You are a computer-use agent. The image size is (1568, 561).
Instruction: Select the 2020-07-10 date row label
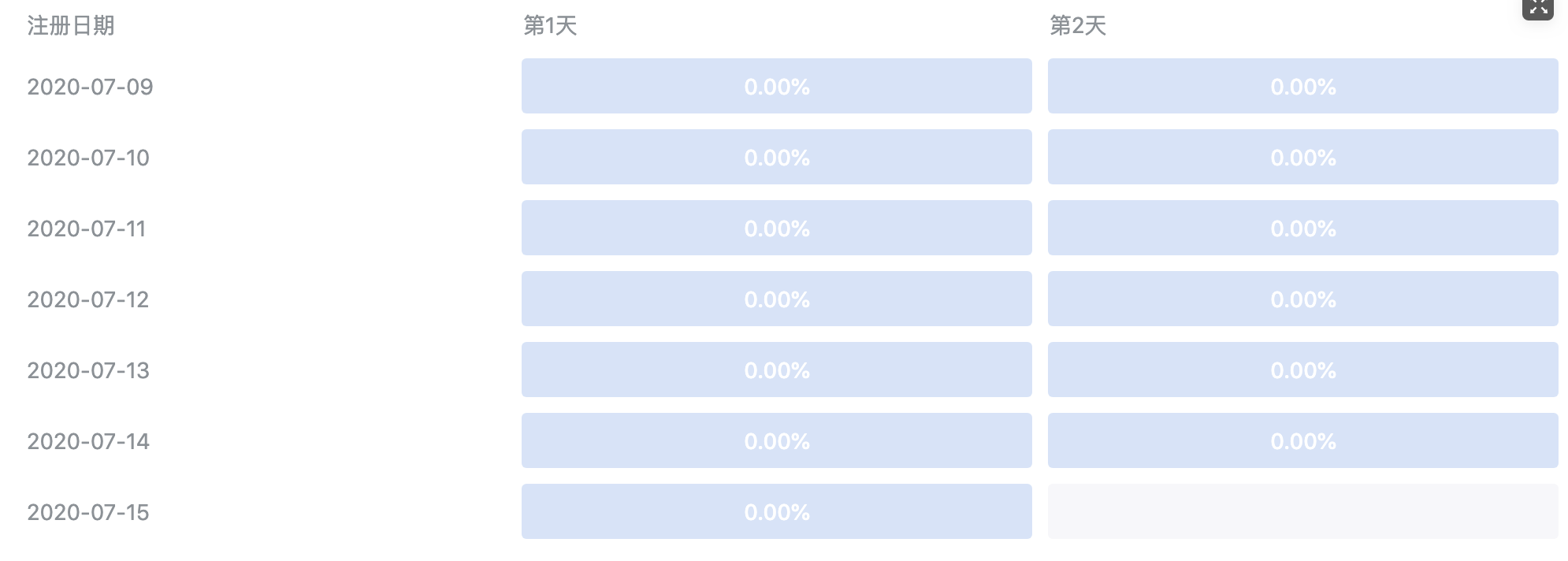coord(88,158)
